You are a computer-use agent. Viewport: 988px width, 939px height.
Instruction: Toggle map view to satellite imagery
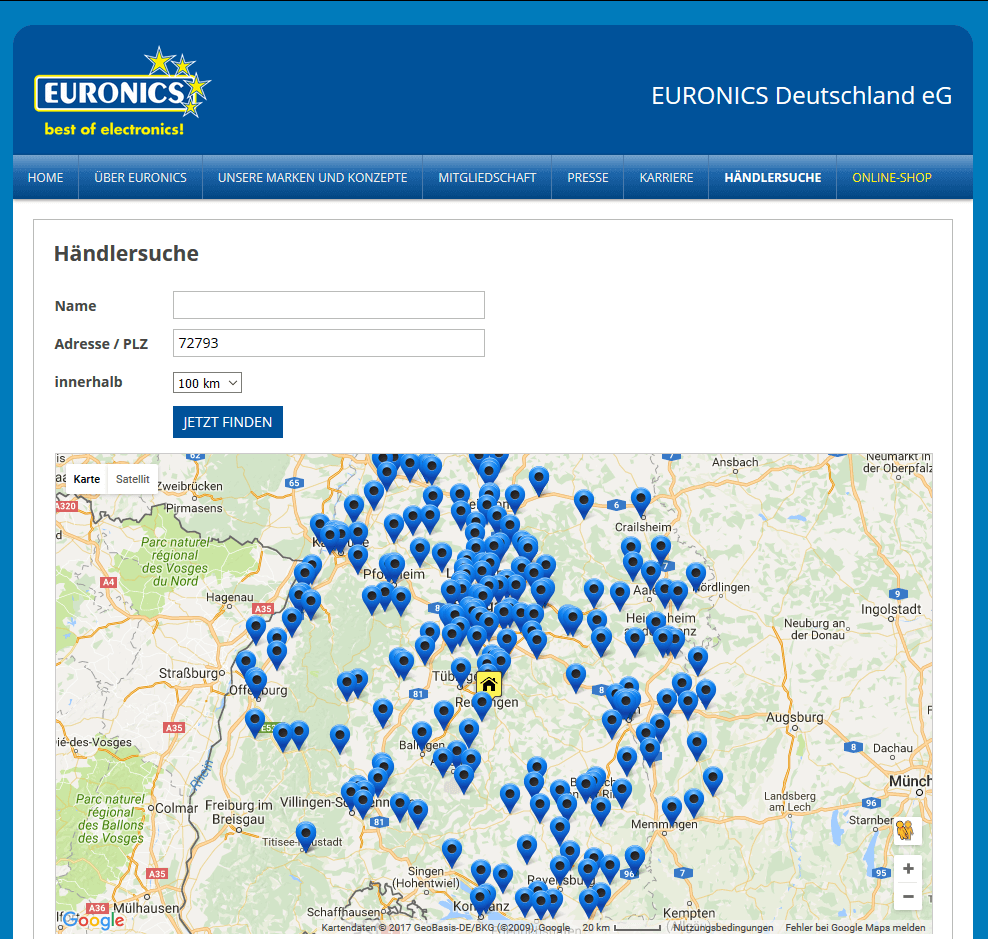(x=132, y=479)
